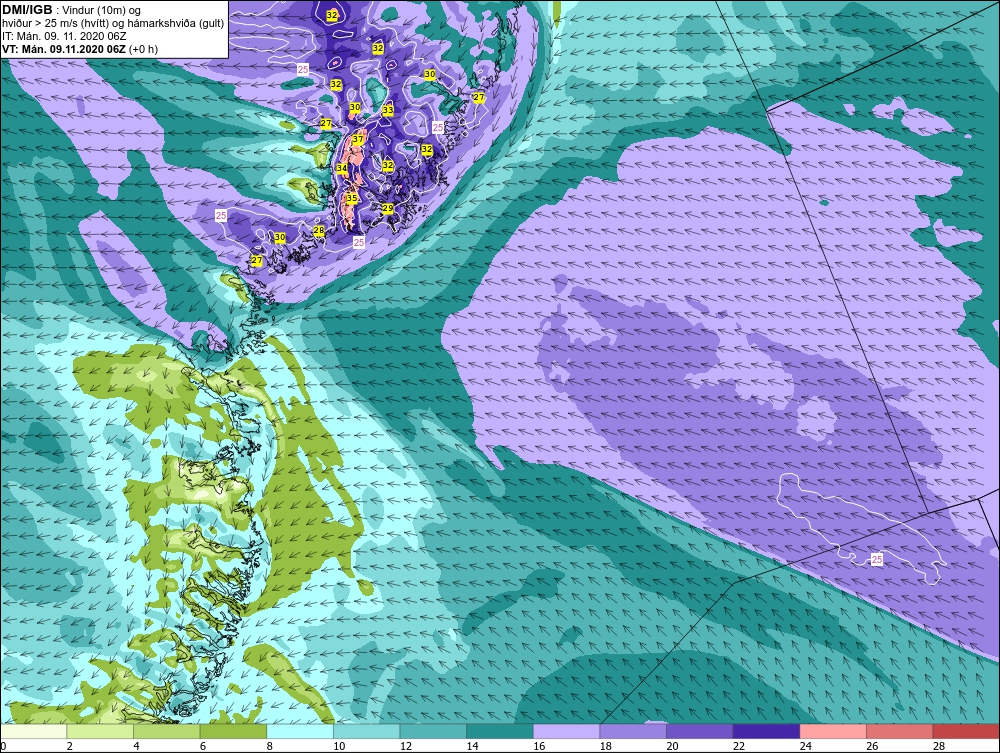Click the 0–2 m/s pale yellow legend swatch

point(33,731)
